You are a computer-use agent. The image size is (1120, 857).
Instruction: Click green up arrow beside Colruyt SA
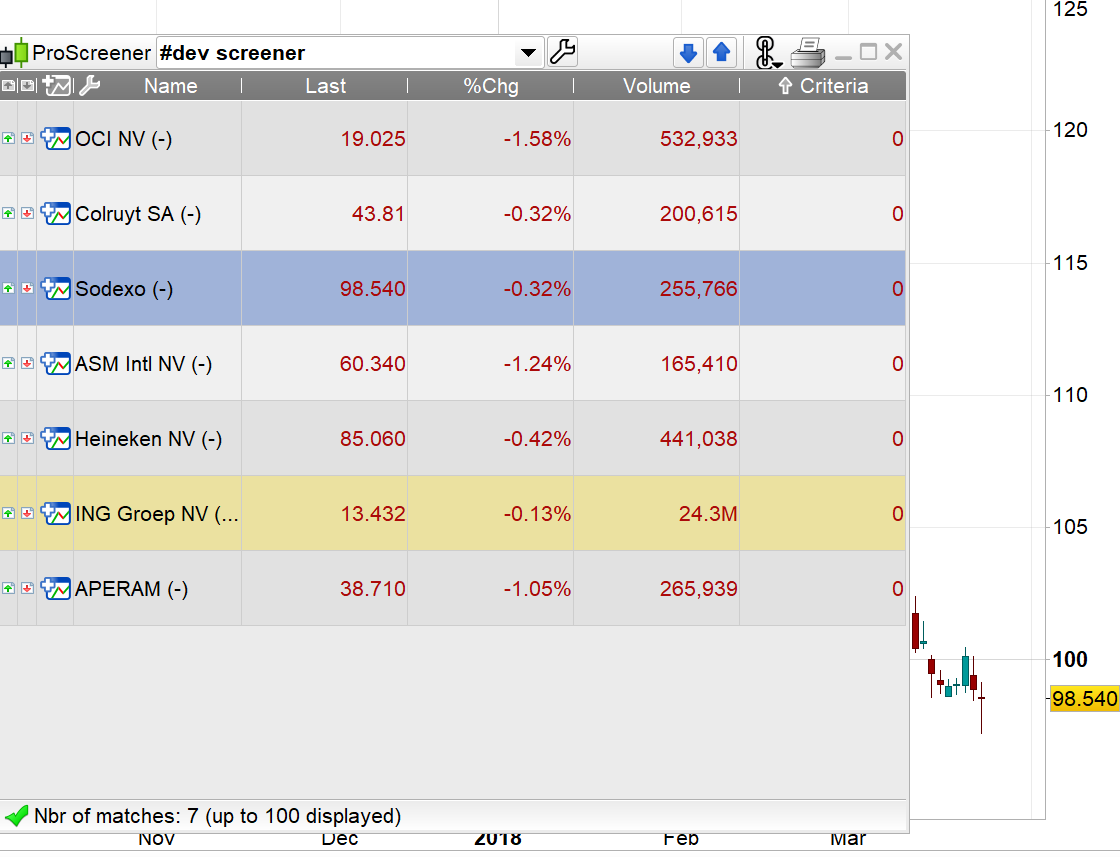click(8, 214)
